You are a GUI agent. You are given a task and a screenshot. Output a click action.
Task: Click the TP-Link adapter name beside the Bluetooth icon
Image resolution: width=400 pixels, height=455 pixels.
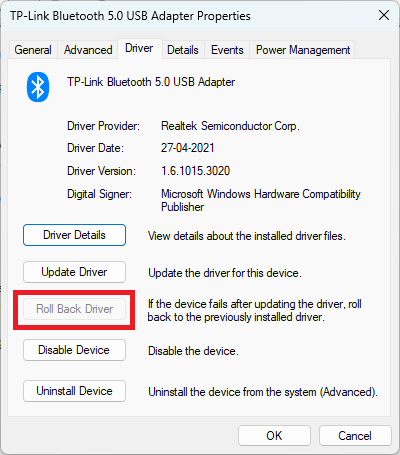(x=151, y=82)
